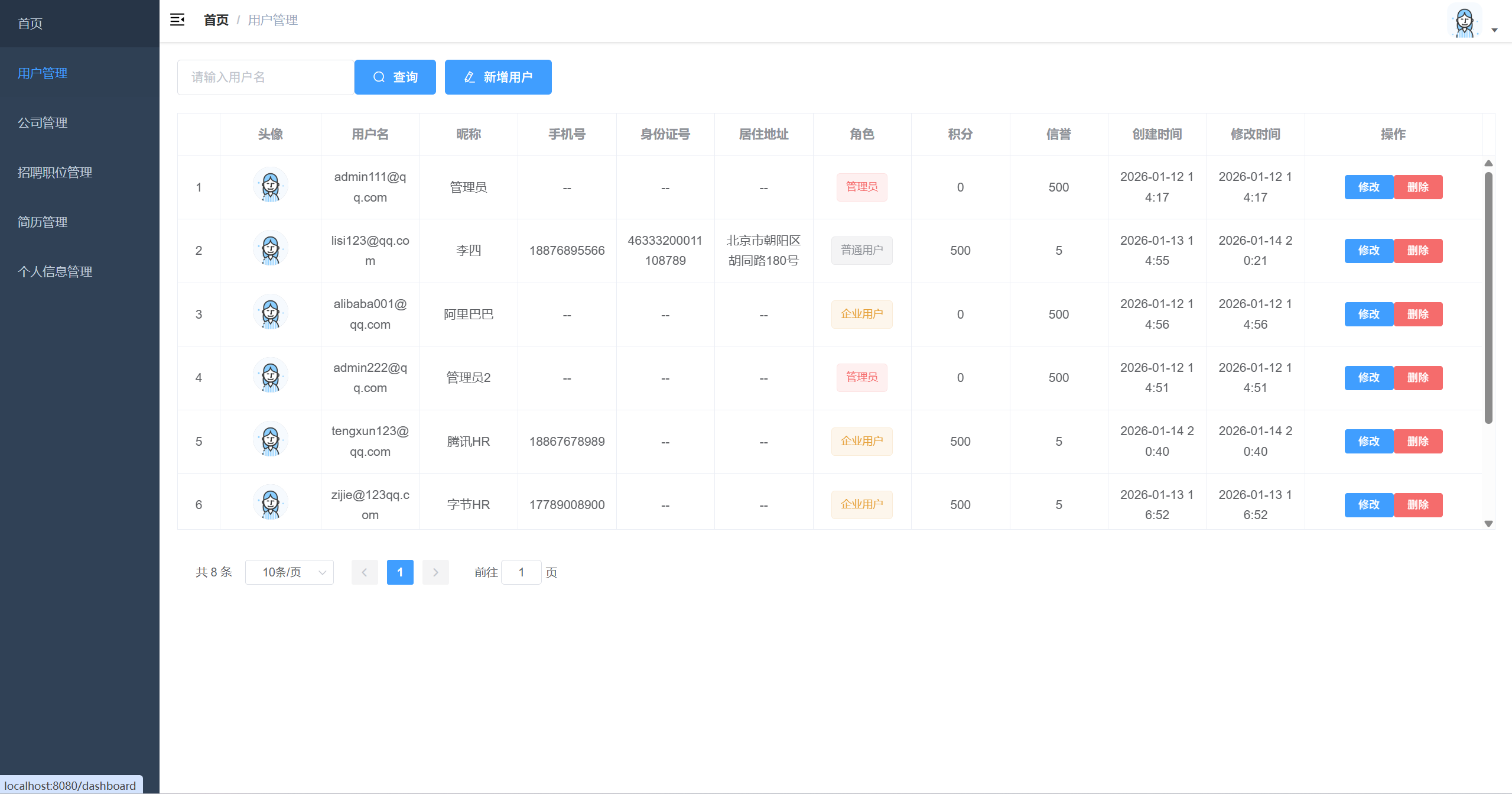Click the 管理员 role tag for admin111
Image resolution: width=1512 pixels, height=794 pixels.
[x=861, y=187]
